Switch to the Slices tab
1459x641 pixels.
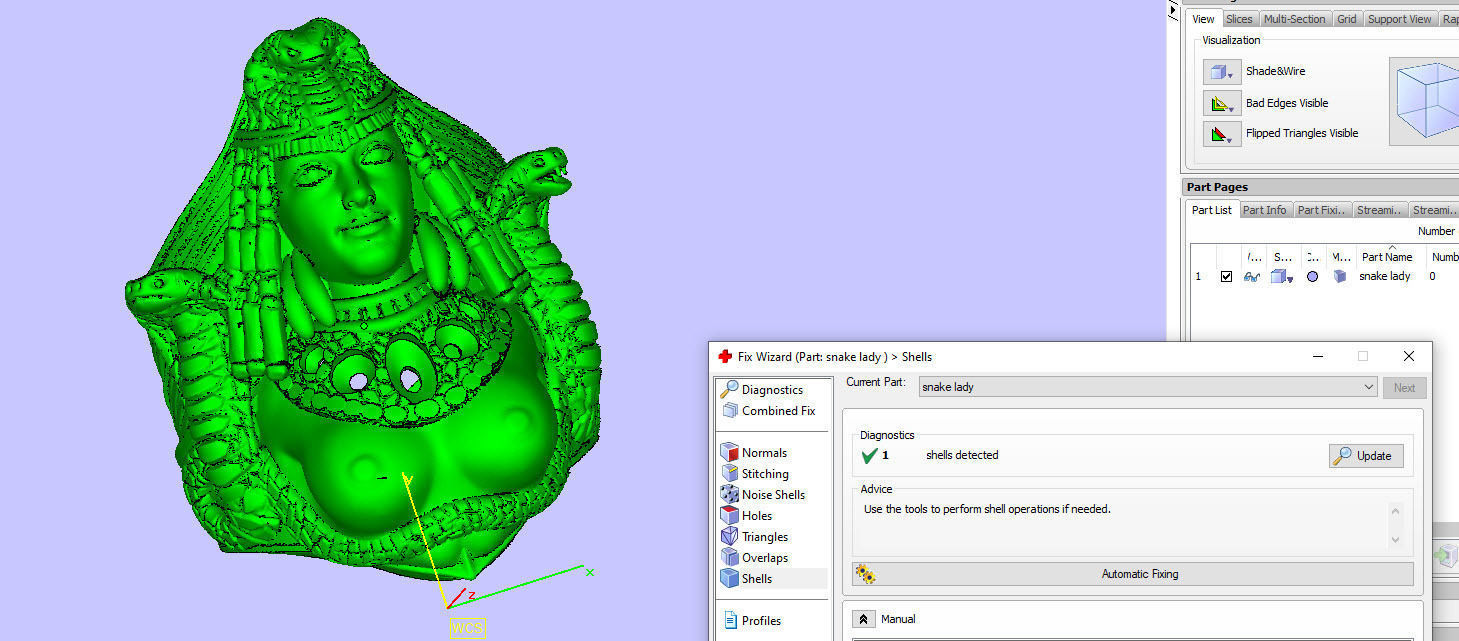coord(1239,19)
